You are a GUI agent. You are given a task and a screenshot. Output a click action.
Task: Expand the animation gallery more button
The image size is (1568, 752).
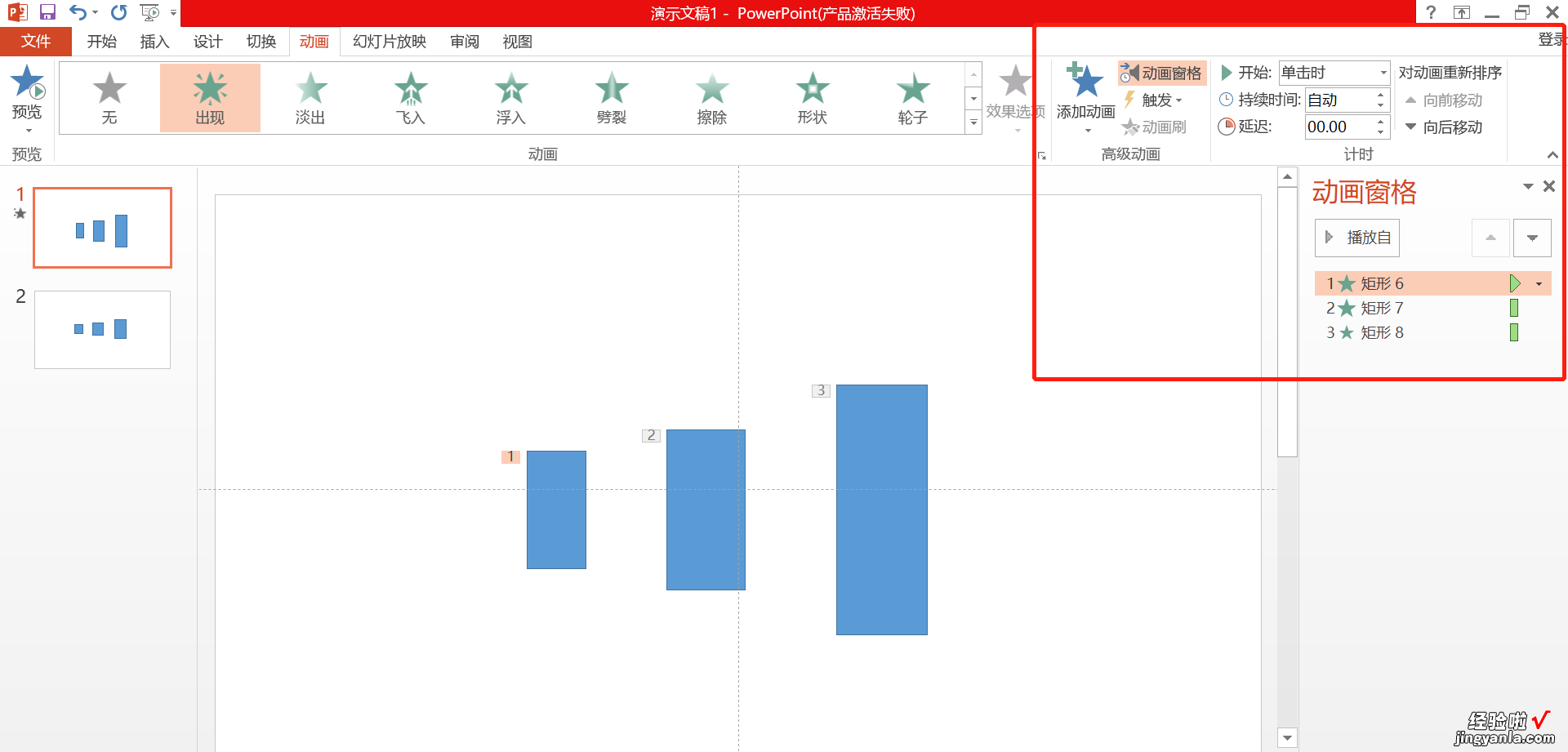973,122
